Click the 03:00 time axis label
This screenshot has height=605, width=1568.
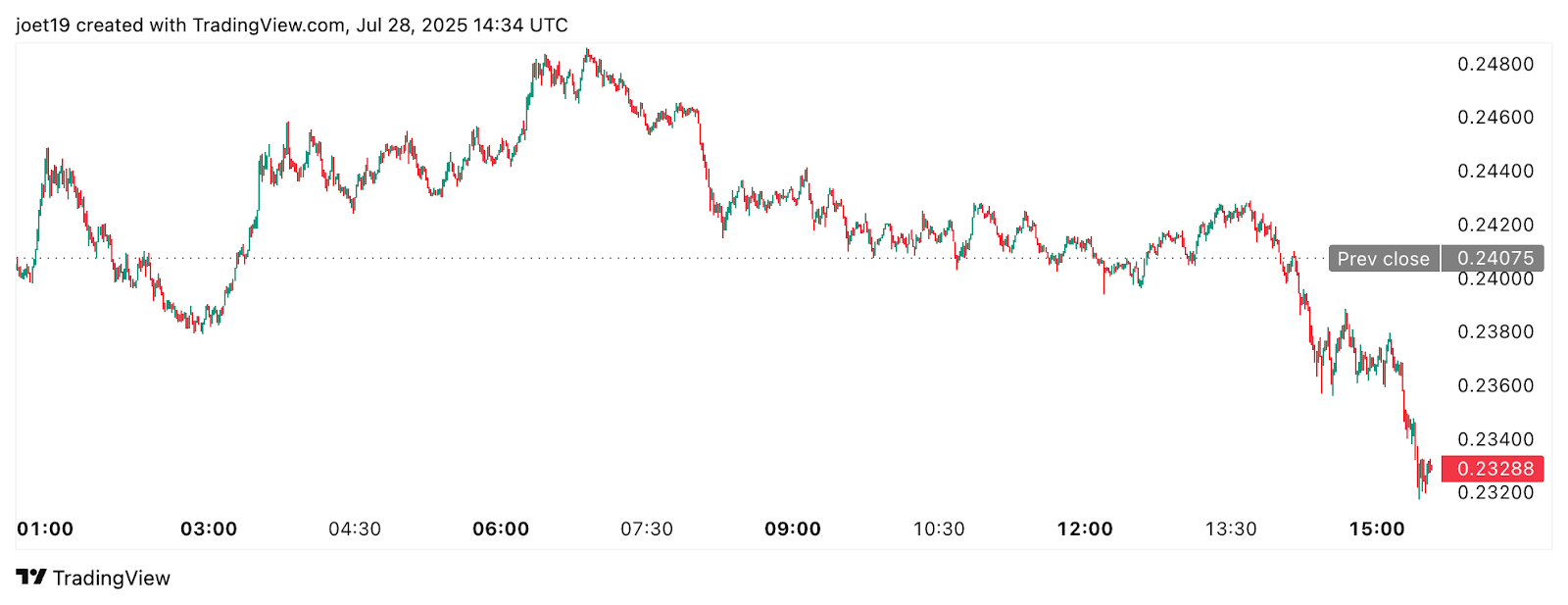point(209,529)
